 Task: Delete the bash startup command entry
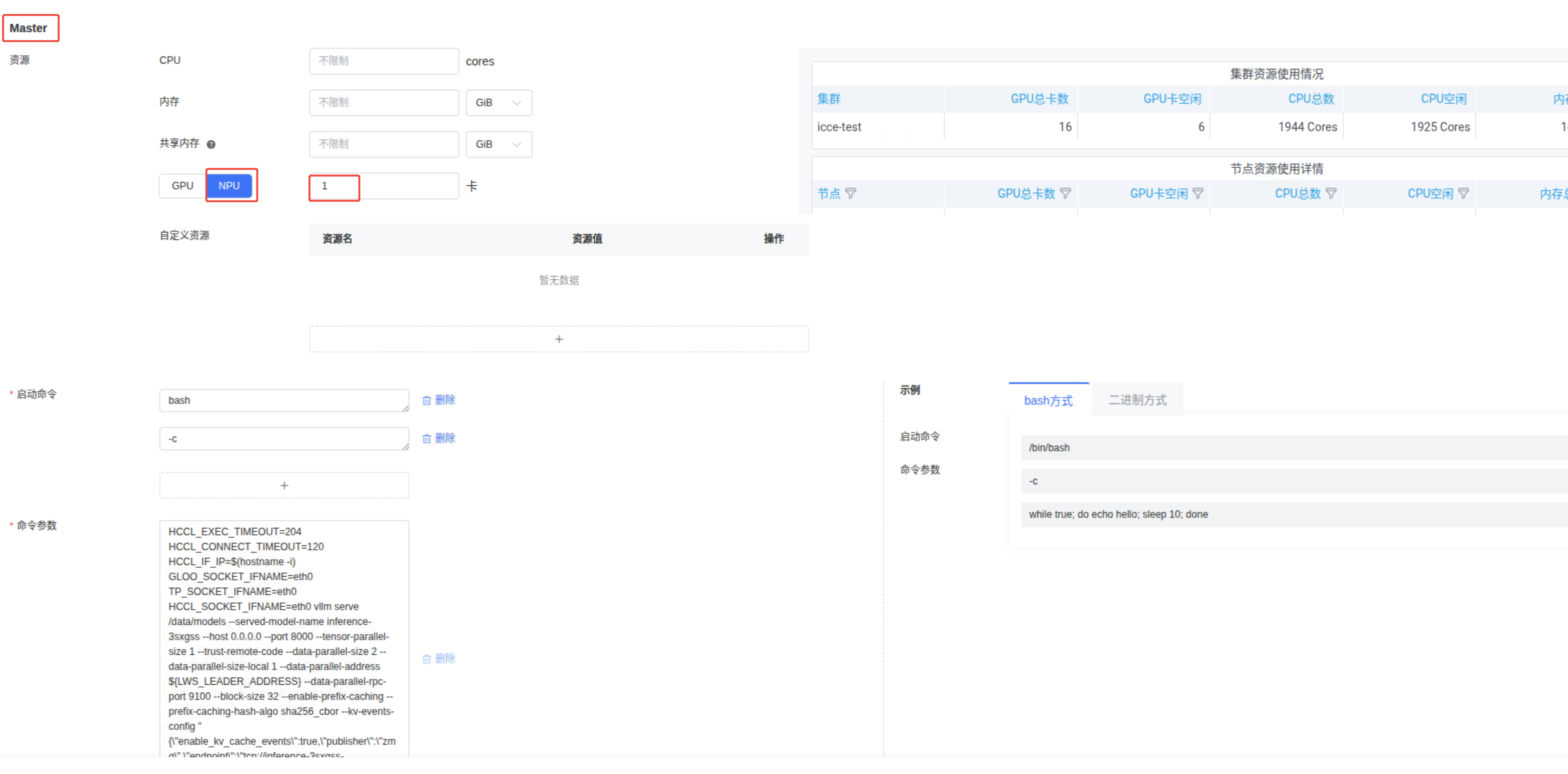(439, 400)
